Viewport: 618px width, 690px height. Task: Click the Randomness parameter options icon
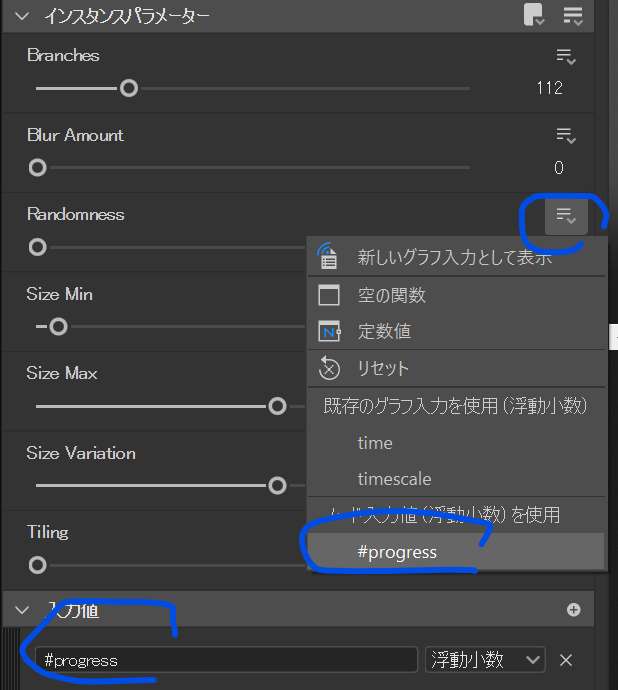click(x=566, y=215)
